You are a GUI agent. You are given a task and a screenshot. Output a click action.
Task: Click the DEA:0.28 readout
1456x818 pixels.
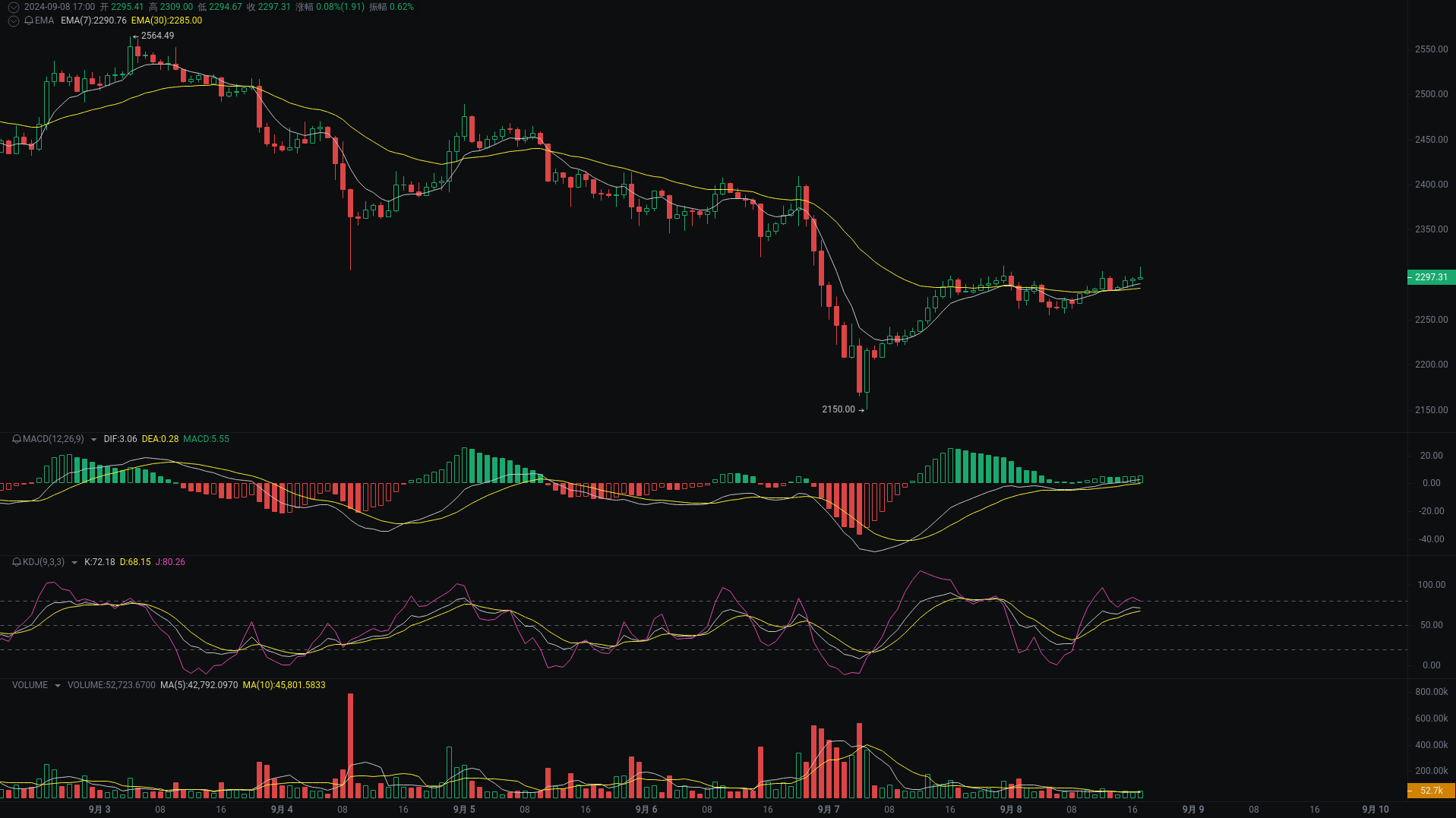(x=160, y=439)
